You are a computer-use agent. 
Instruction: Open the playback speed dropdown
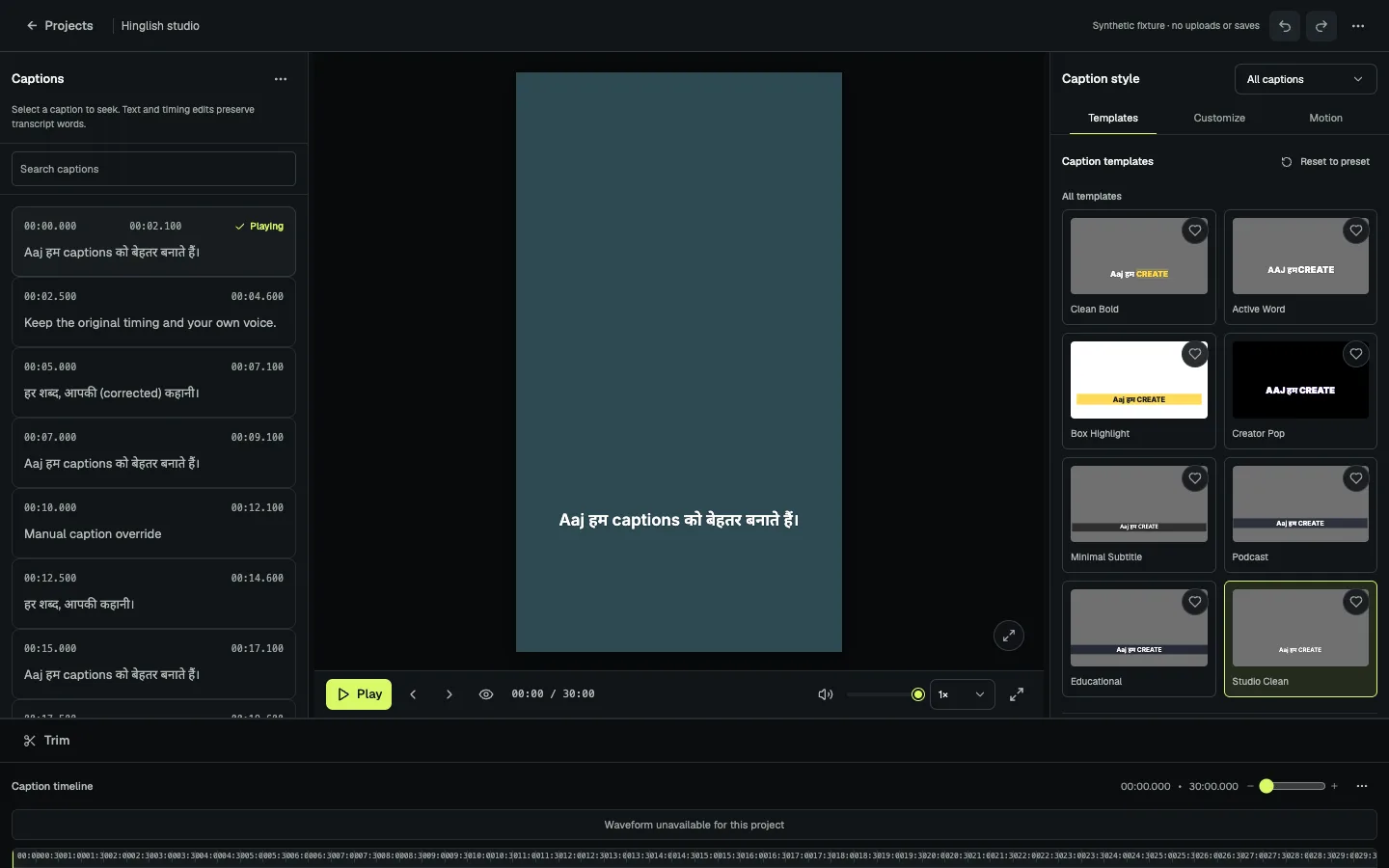[x=962, y=694]
